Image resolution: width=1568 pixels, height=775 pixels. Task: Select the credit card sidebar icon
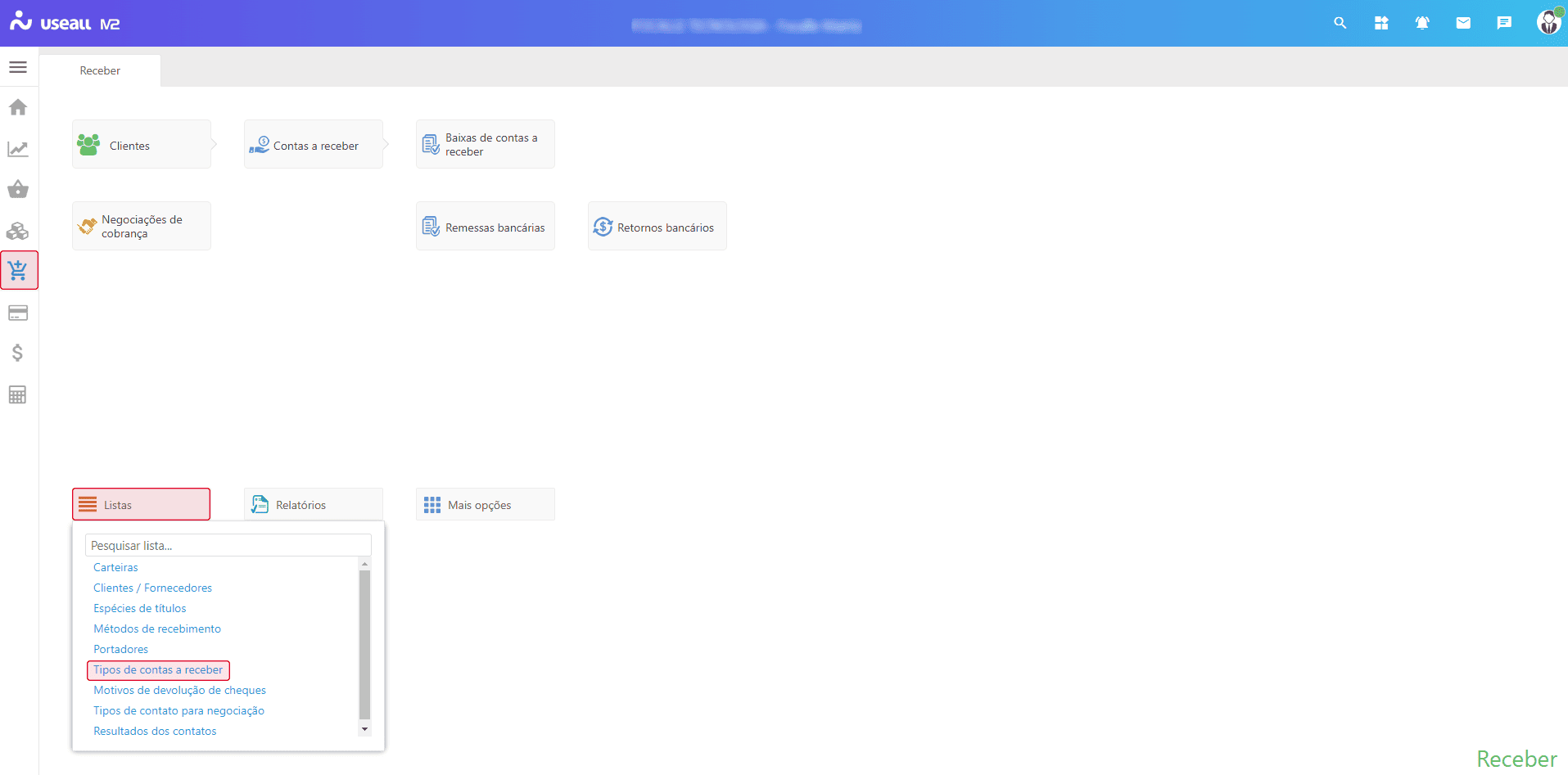point(18,313)
